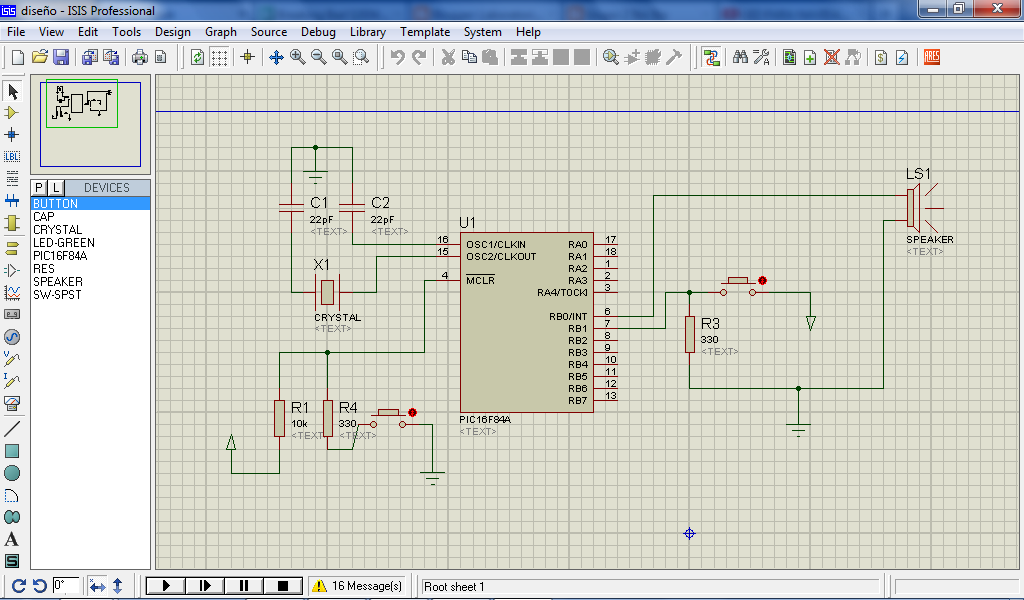The height and width of the screenshot is (600, 1024).
Task: Click the wire label LBL tool
Action: click(12, 156)
